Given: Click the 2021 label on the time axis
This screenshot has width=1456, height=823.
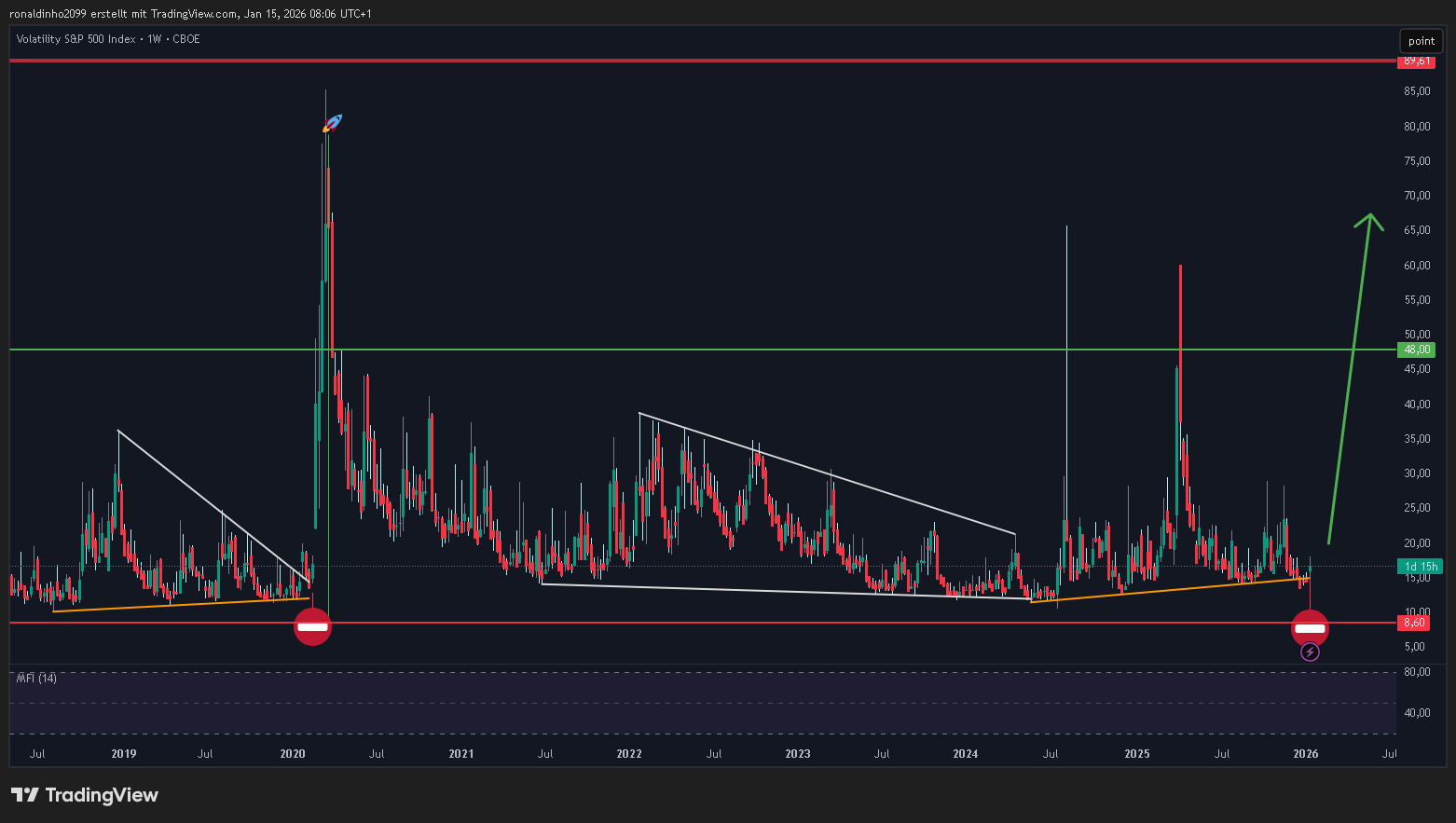Looking at the screenshot, I should pos(460,754).
